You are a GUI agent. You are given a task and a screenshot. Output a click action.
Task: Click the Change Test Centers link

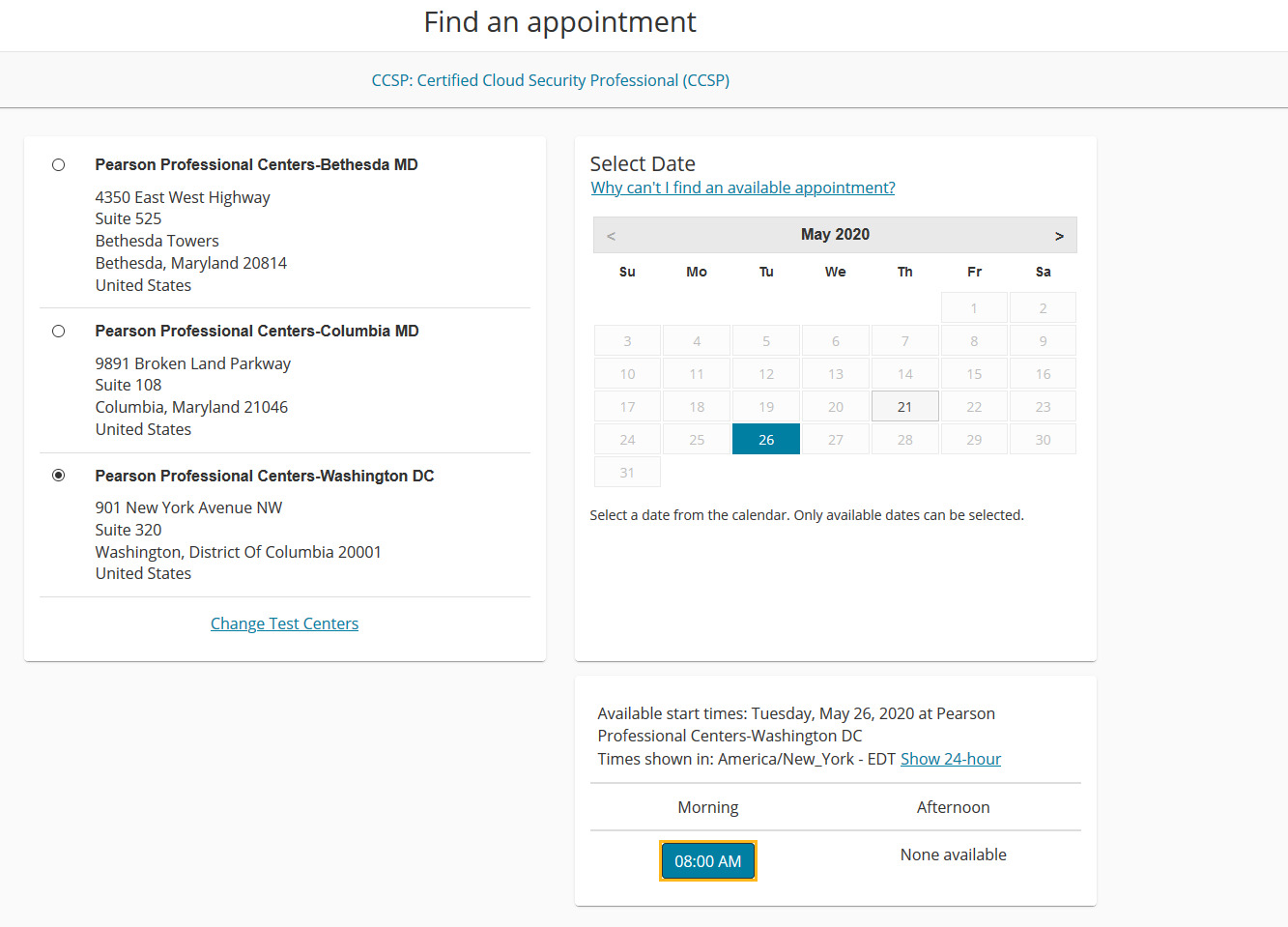(284, 623)
